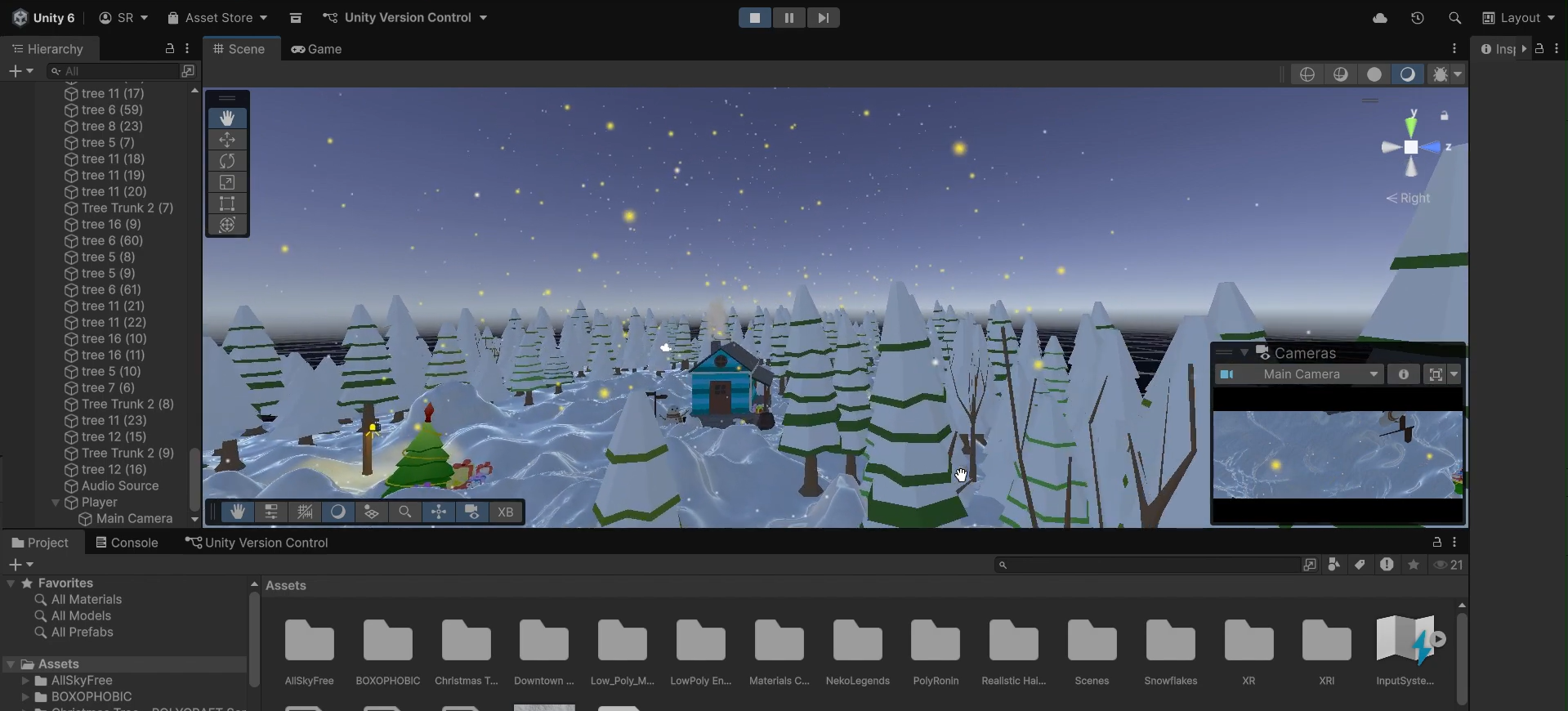Expand the AllSkyFree folder in tree
The height and width of the screenshot is (711, 1568).
[x=25, y=681]
